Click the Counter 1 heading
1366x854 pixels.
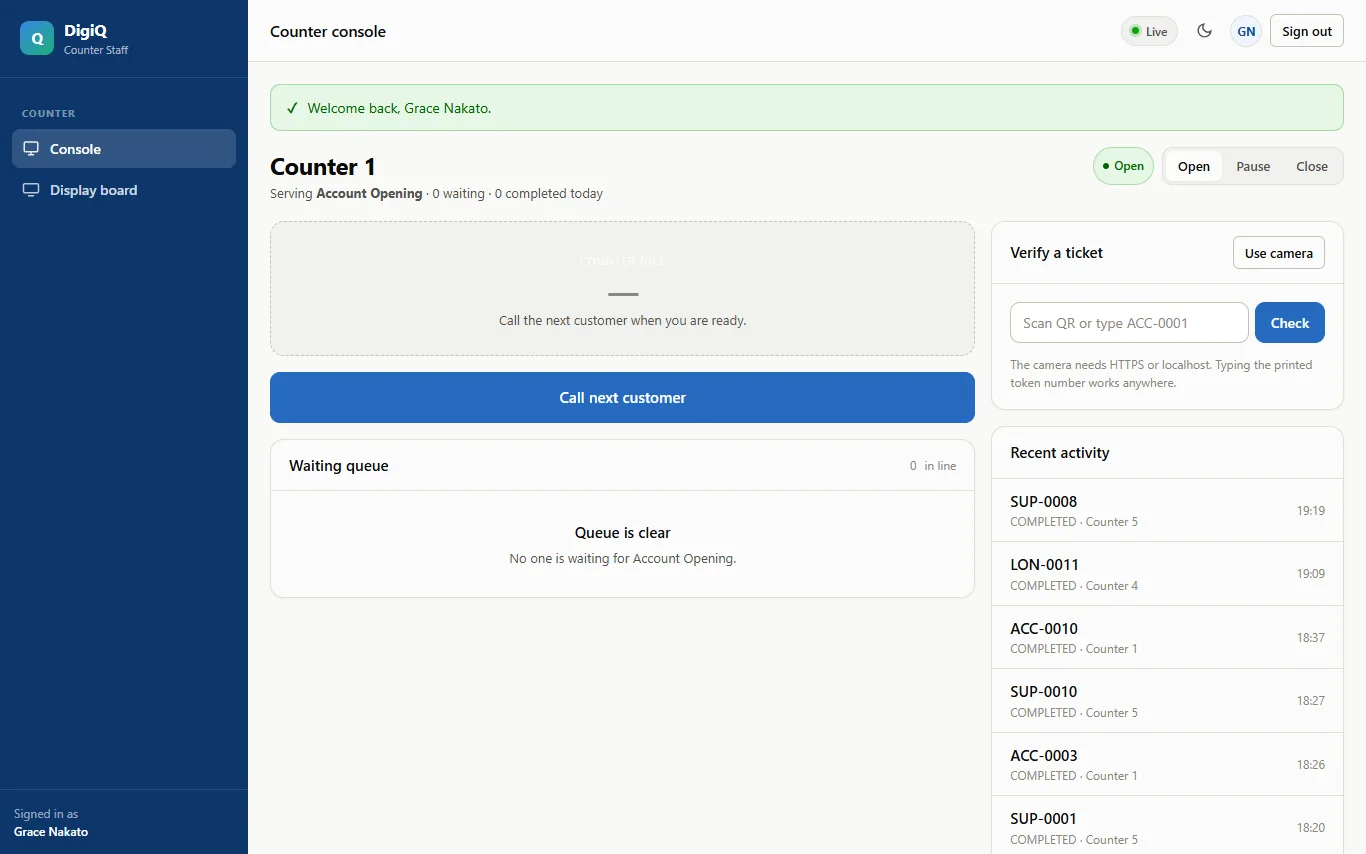coord(323,167)
